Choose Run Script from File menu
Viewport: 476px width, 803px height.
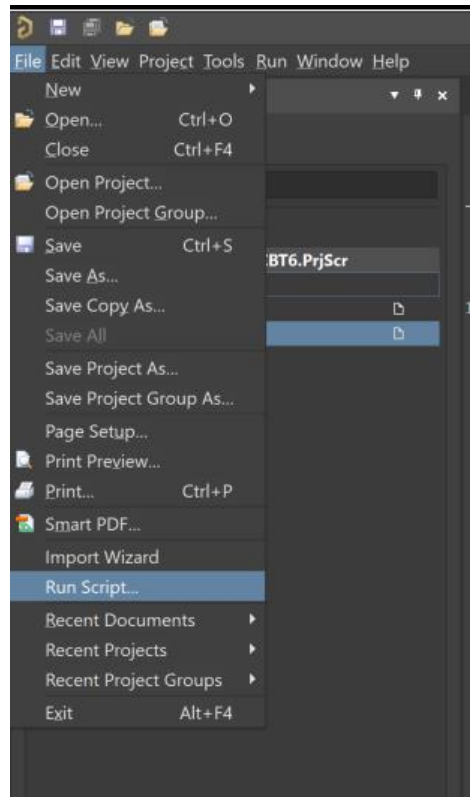137,587
